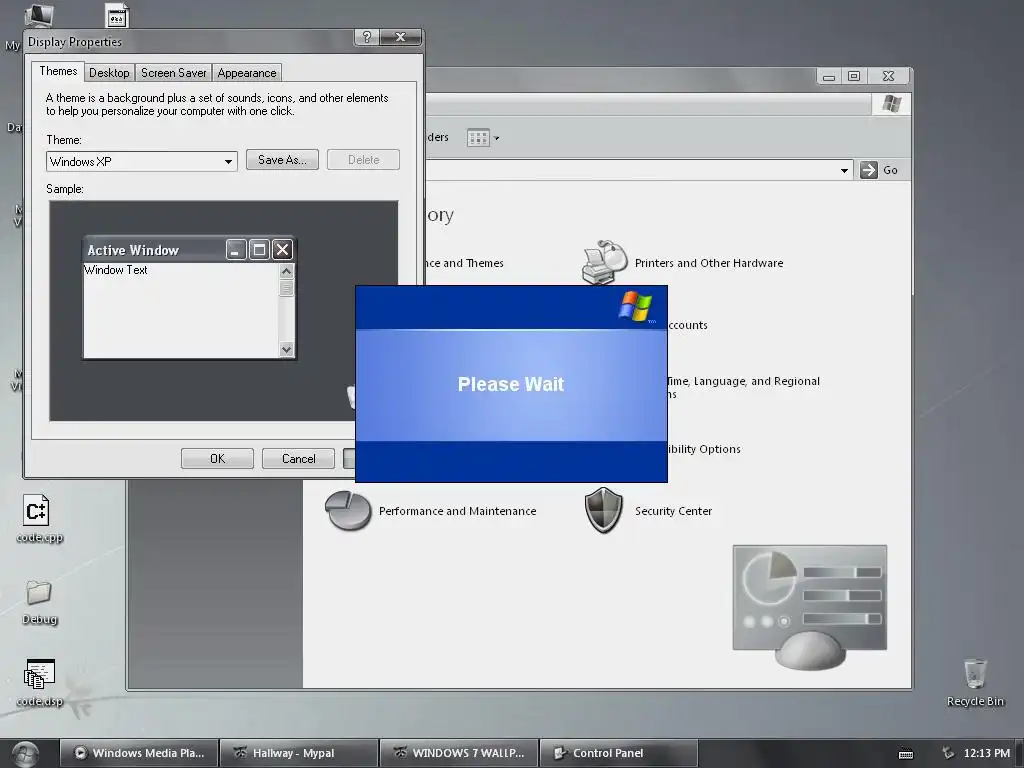Switch to Control Panel taskbar item

click(618, 753)
